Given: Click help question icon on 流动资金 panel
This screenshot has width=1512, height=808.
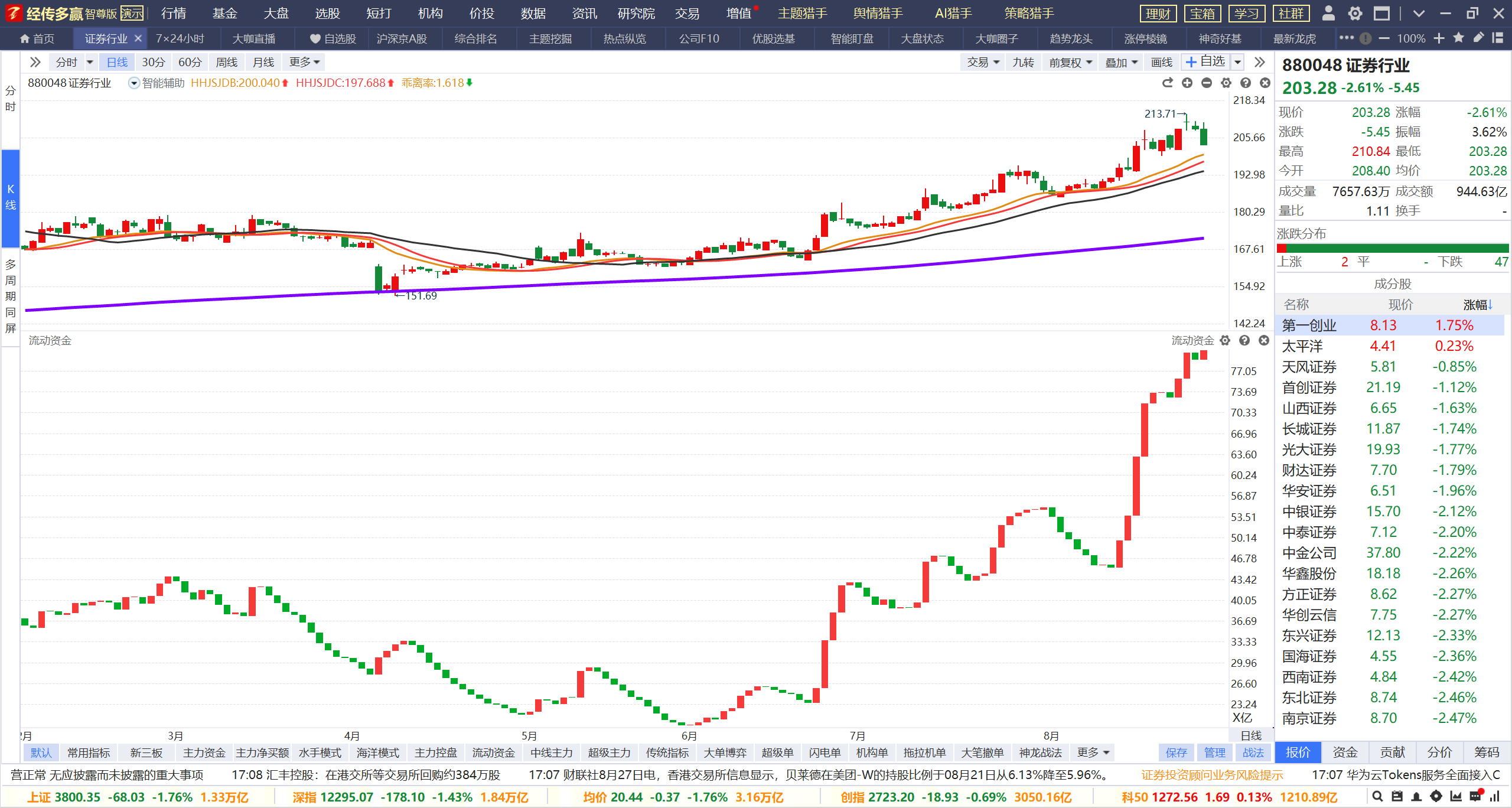Looking at the screenshot, I should tap(1244, 340).
